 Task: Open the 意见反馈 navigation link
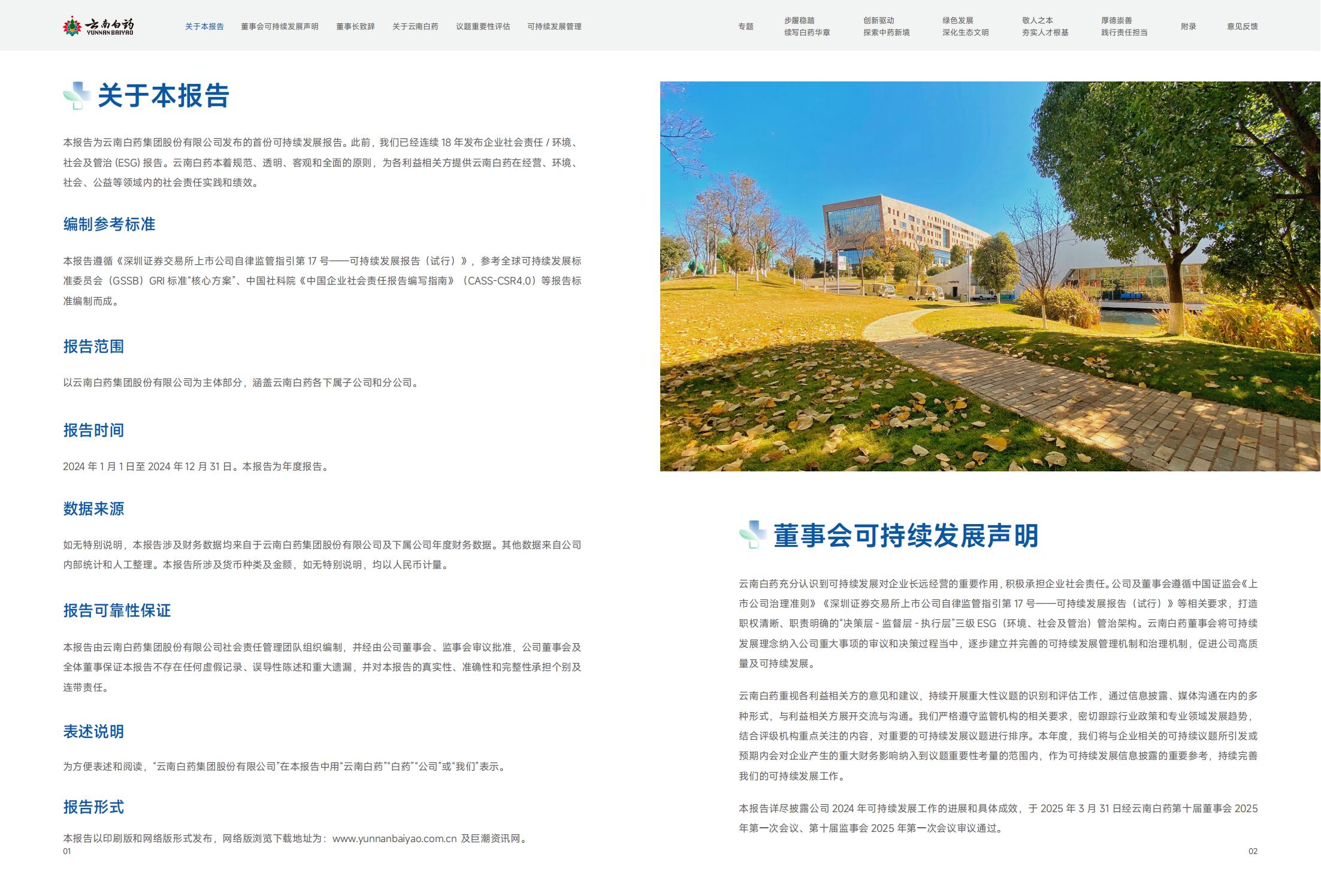coord(1242,26)
